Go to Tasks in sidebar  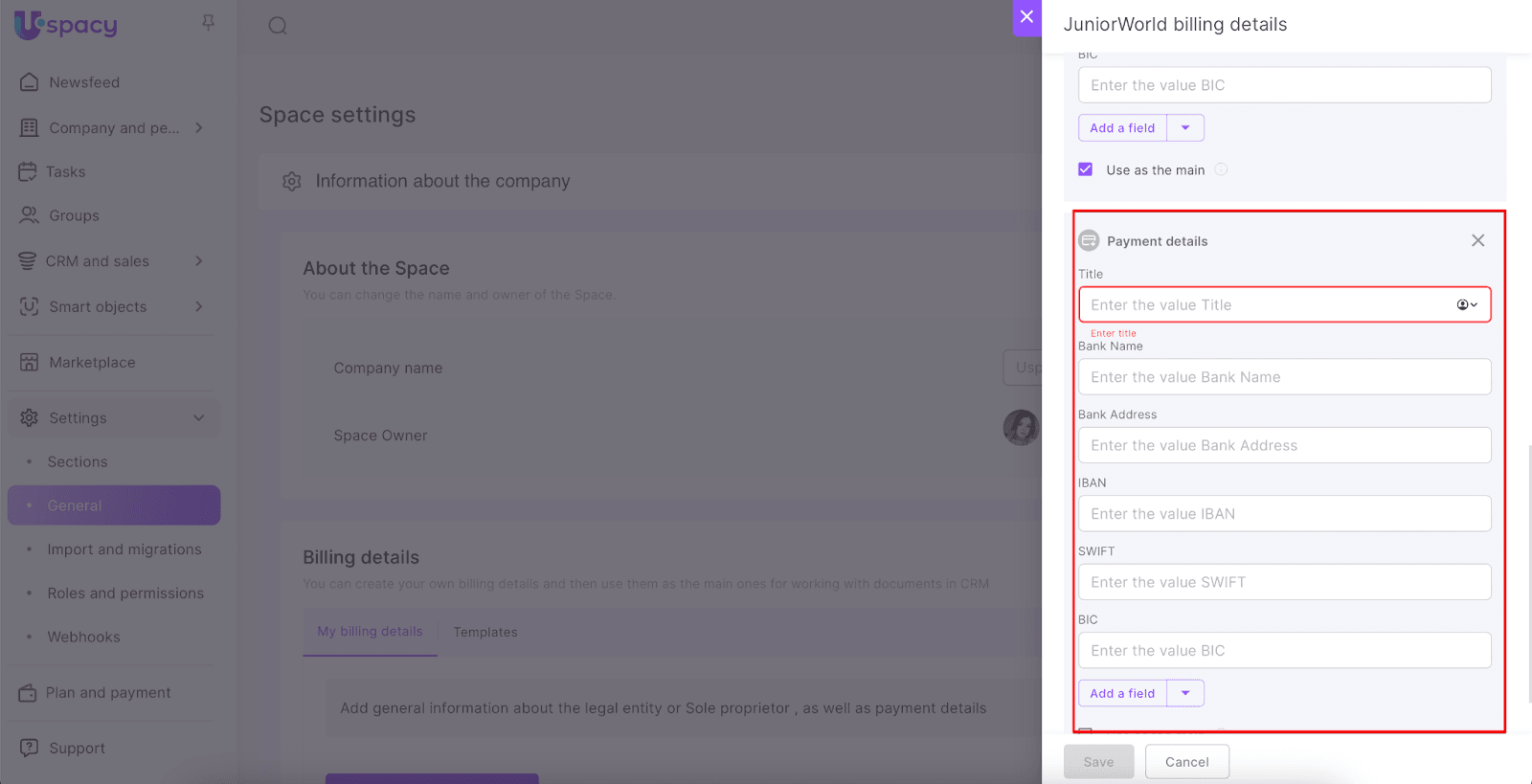click(x=65, y=172)
